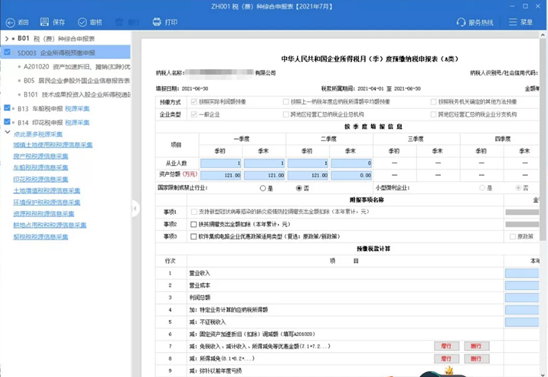Viewport: 548px width, 377px height.
Task: Click the 菜单 label at top right
Action: point(527,22)
